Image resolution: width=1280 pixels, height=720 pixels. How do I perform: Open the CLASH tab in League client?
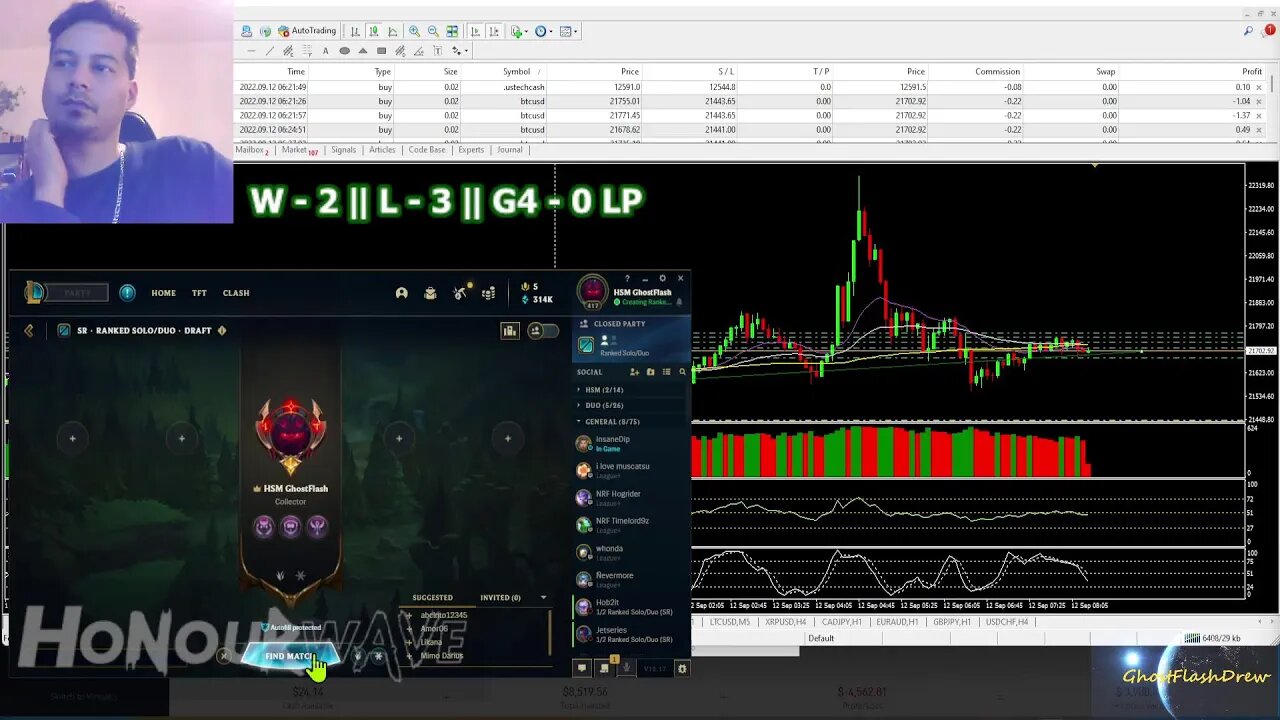click(x=236, y=293)
